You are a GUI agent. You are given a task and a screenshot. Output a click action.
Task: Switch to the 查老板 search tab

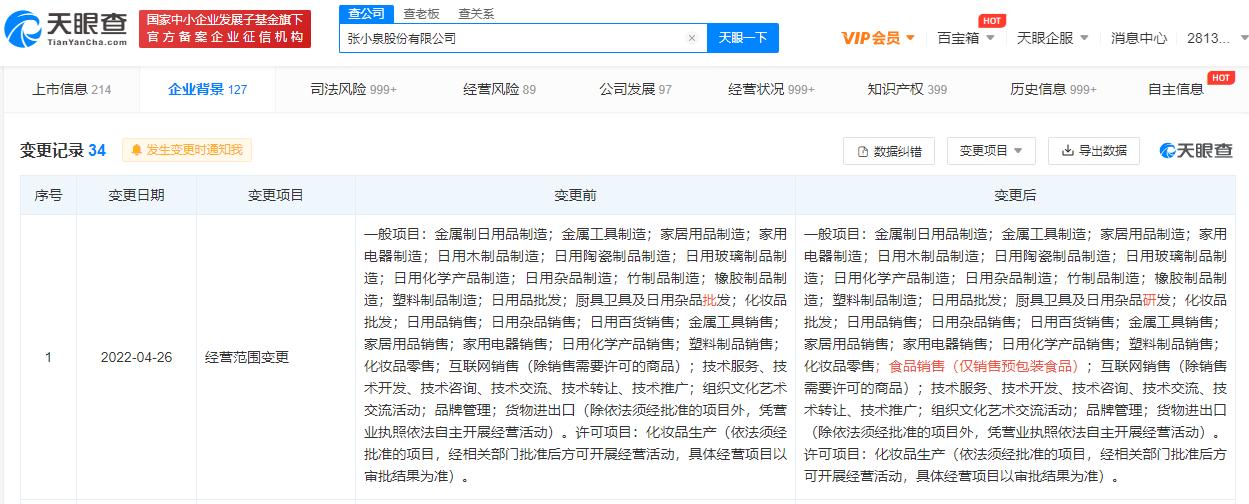(x=419, y=14)
